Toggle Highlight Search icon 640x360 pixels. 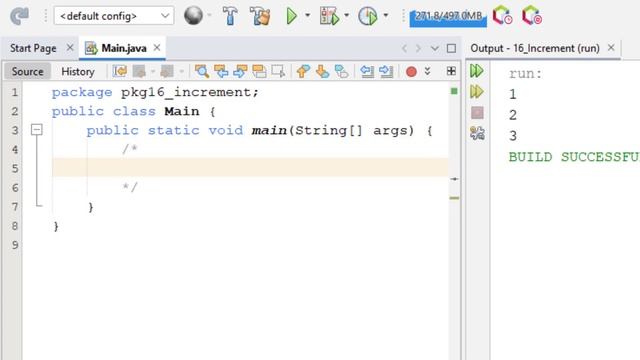coord(259,71)
